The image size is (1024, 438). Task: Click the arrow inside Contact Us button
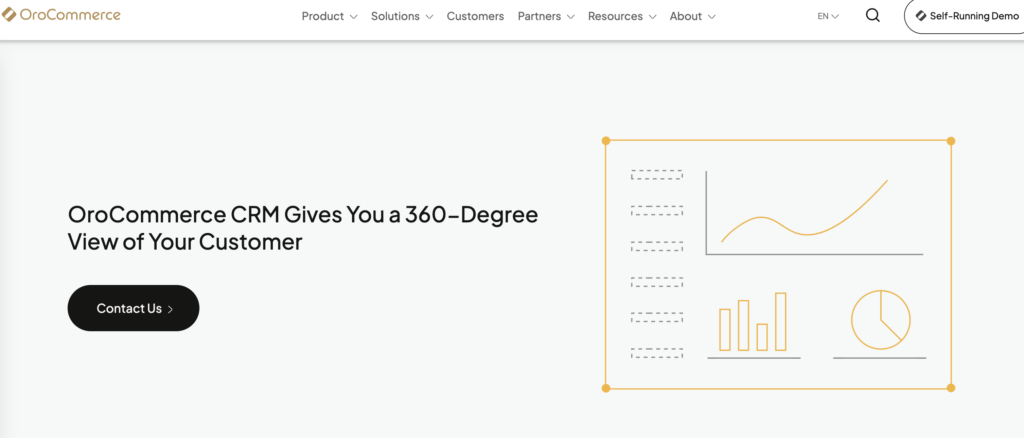coord(171,309)
